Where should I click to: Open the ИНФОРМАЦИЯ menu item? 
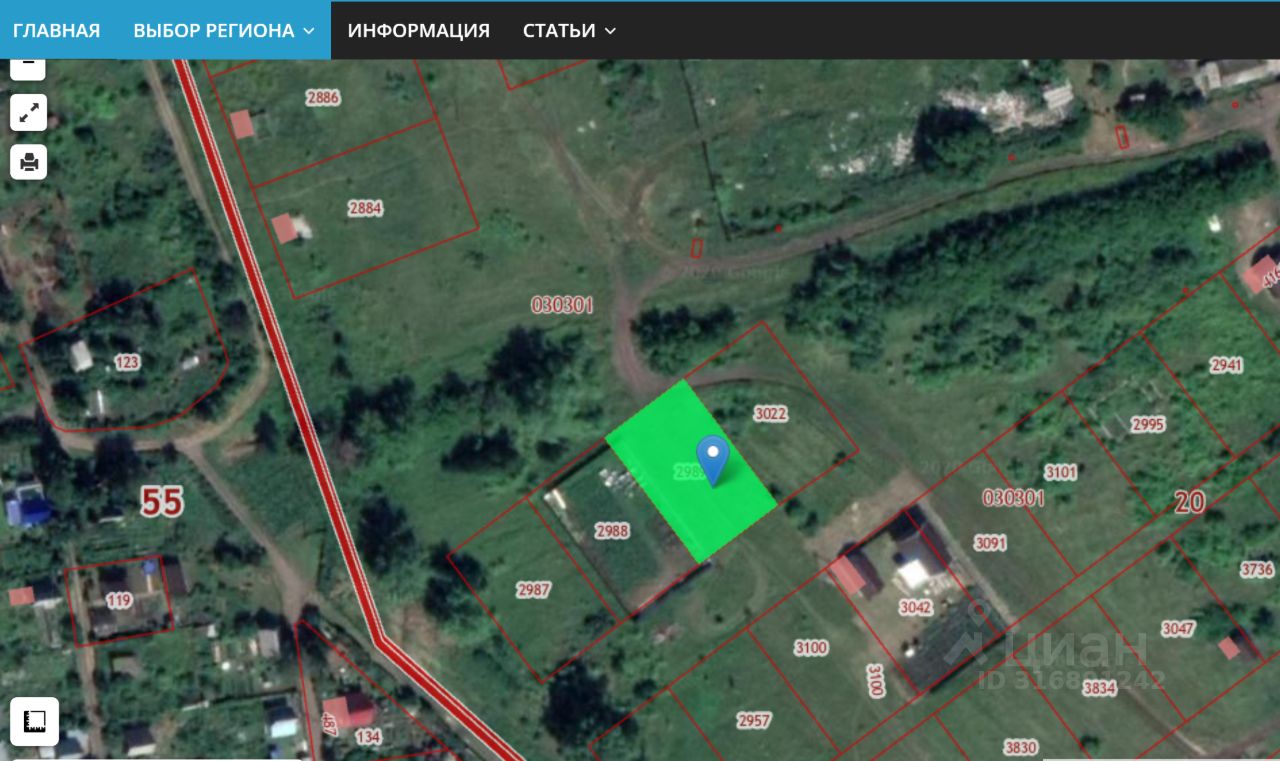[418, 30]
